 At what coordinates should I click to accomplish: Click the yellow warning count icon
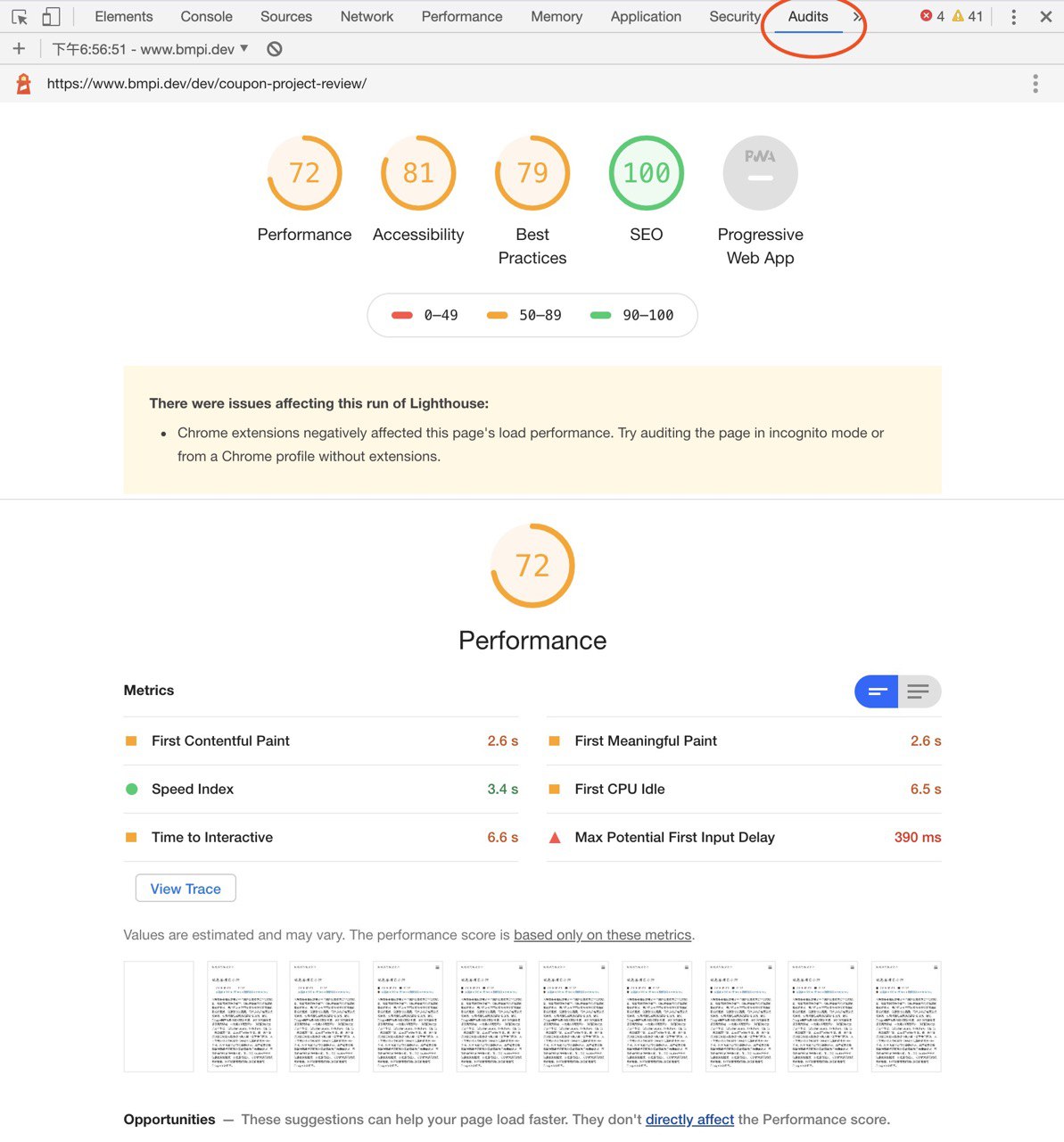(958, 16)
